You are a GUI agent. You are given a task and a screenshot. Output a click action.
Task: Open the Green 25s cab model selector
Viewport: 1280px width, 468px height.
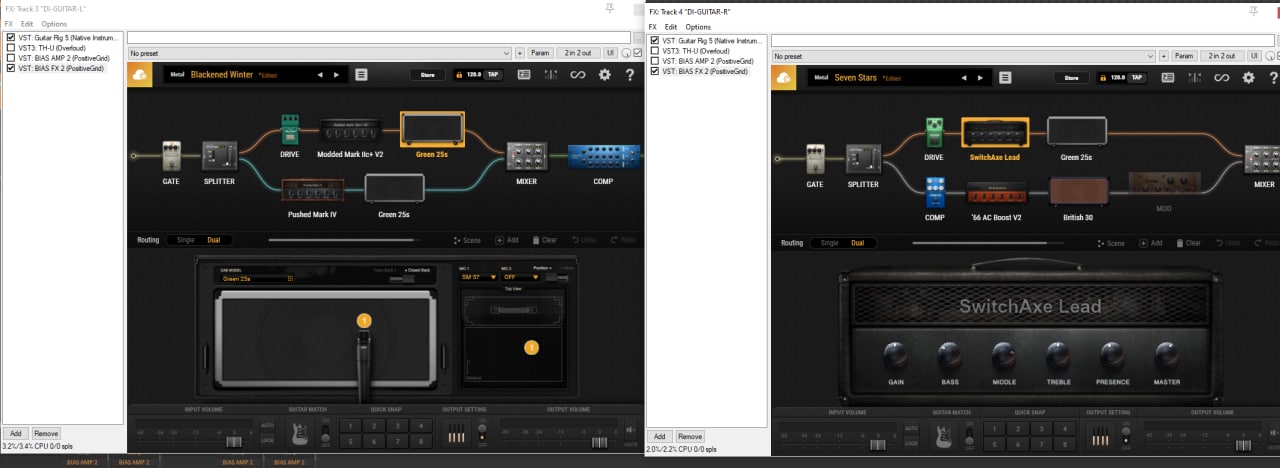[x=257, y=279]
